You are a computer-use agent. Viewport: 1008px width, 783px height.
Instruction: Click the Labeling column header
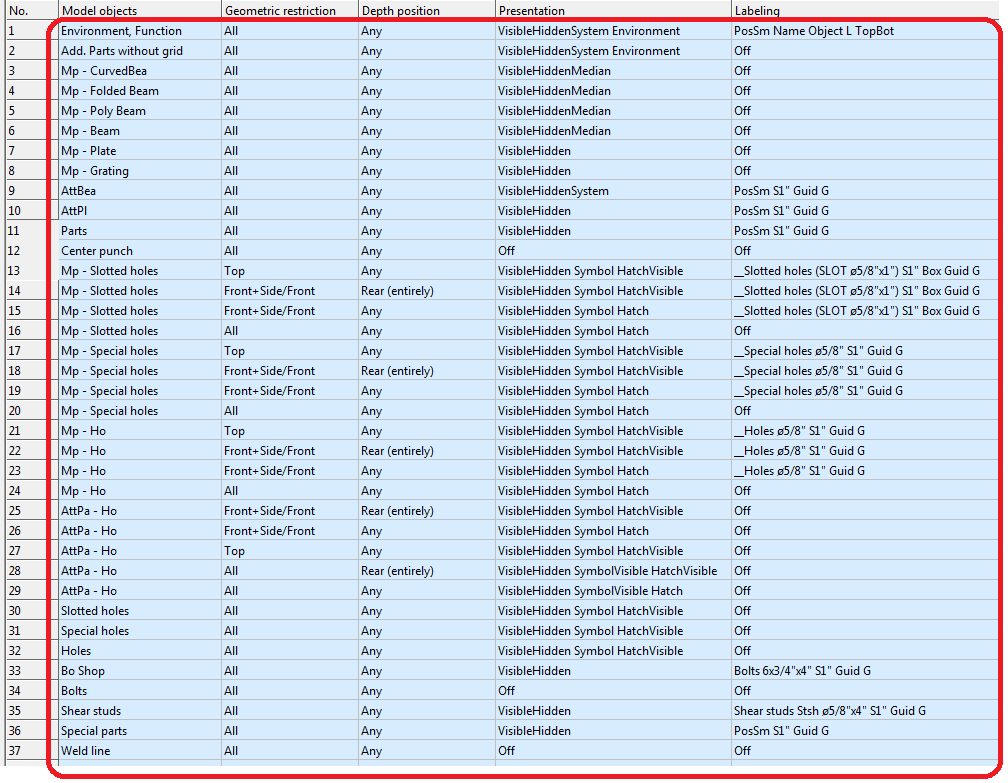[x=867, y=10]
